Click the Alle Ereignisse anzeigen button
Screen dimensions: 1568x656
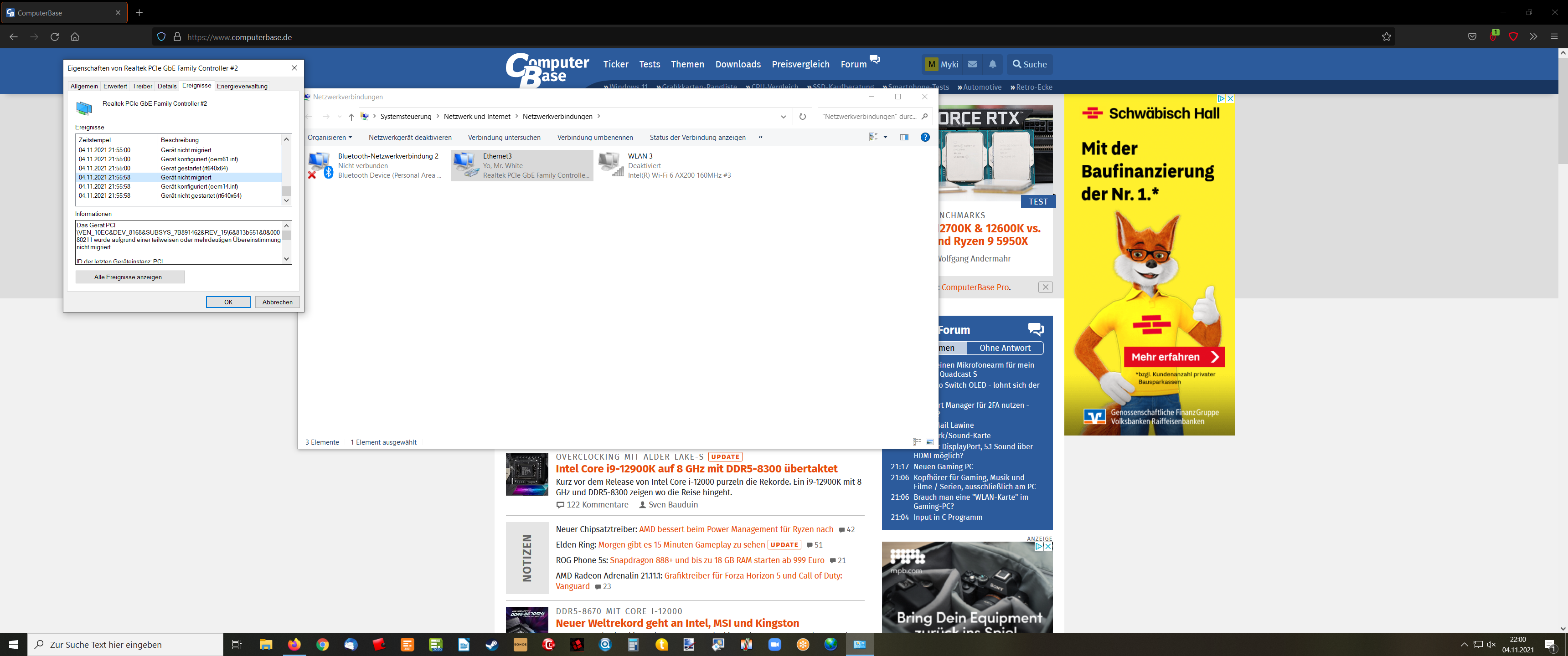click(130, 276)
